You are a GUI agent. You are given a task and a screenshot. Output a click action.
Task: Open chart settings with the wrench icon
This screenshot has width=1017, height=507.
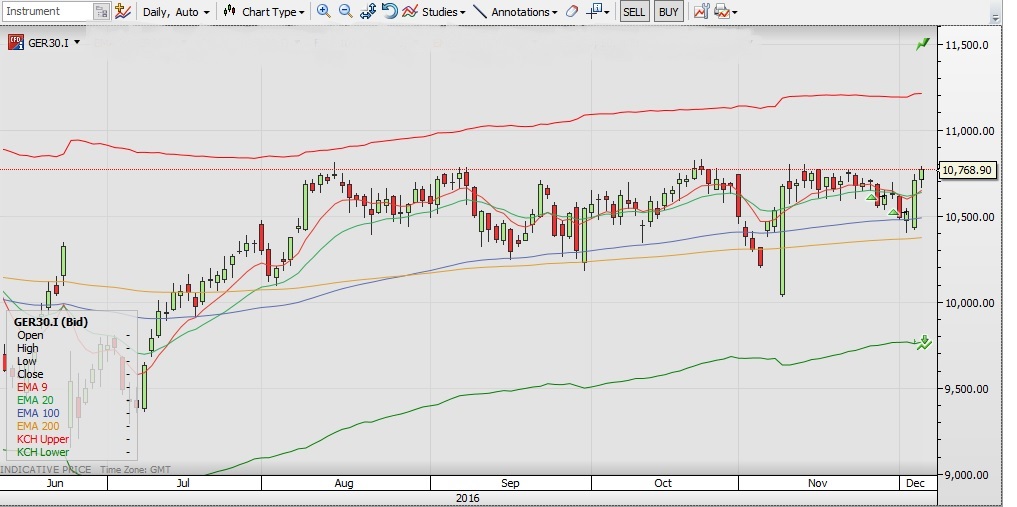coord(702,11)
